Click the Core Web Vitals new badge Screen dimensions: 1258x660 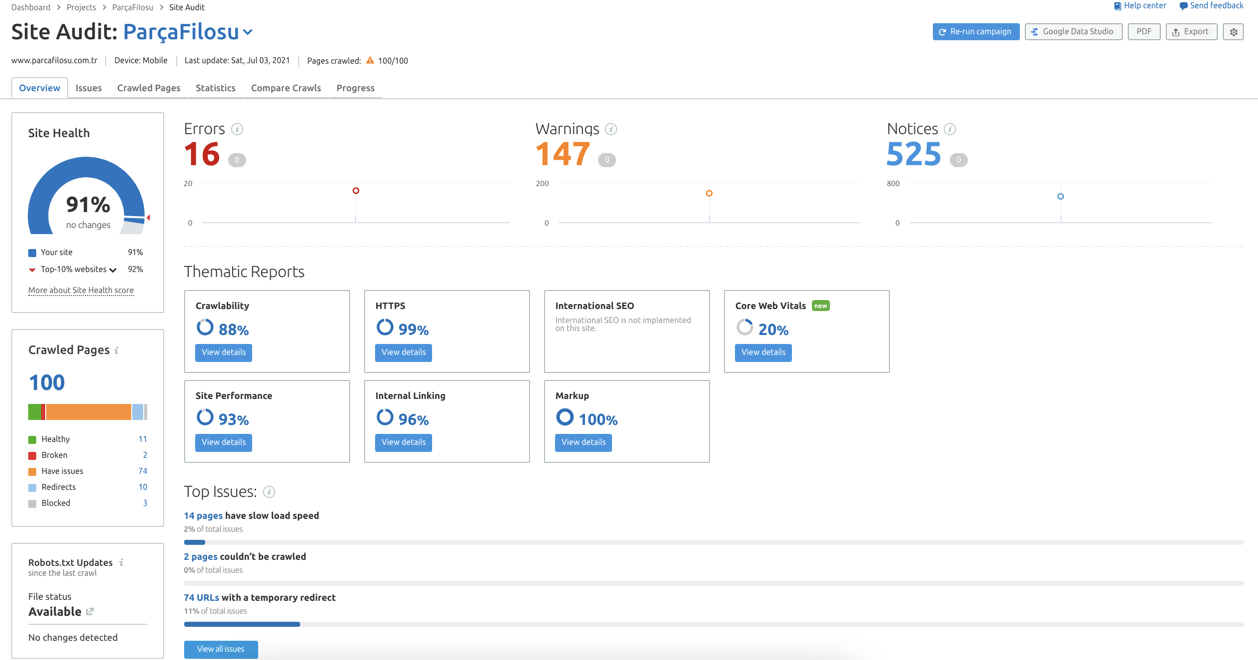(x=821, y=306)
